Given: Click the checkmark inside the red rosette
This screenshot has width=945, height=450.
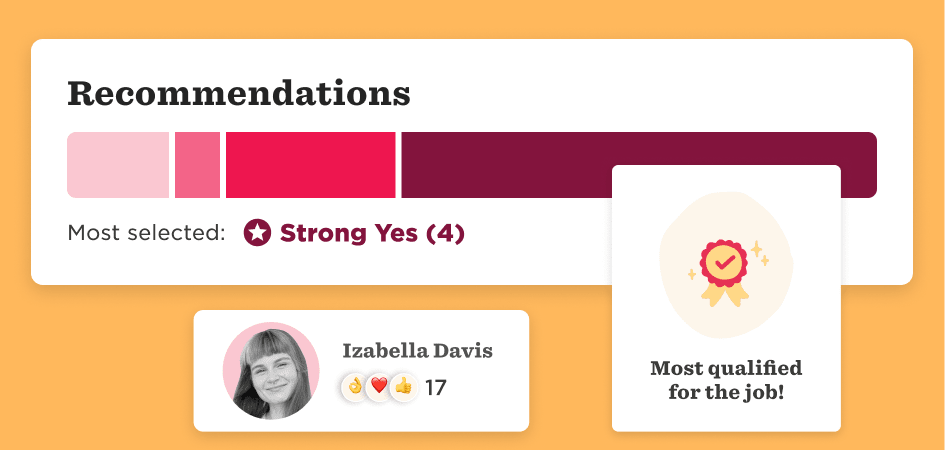Looking at the screenshot, I should tap(723, 262).
